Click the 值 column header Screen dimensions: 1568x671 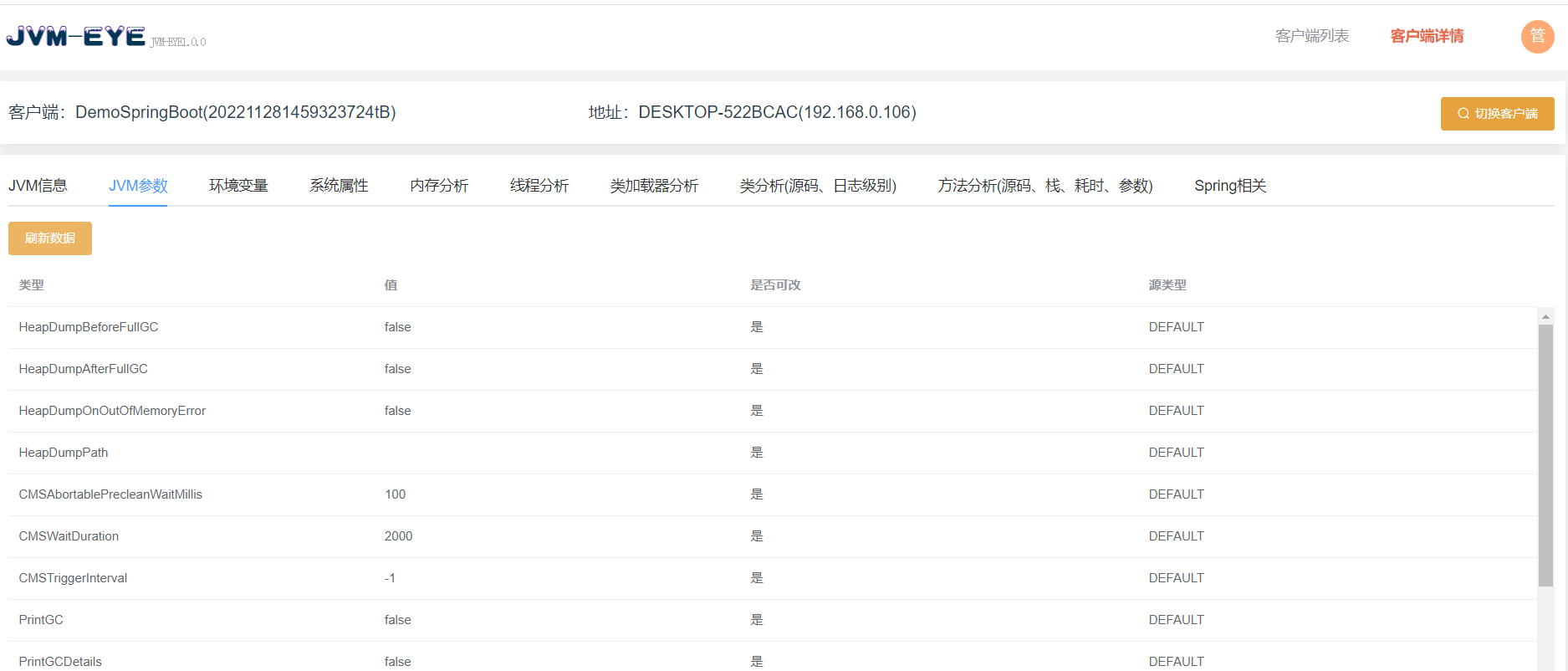point(391,285)
